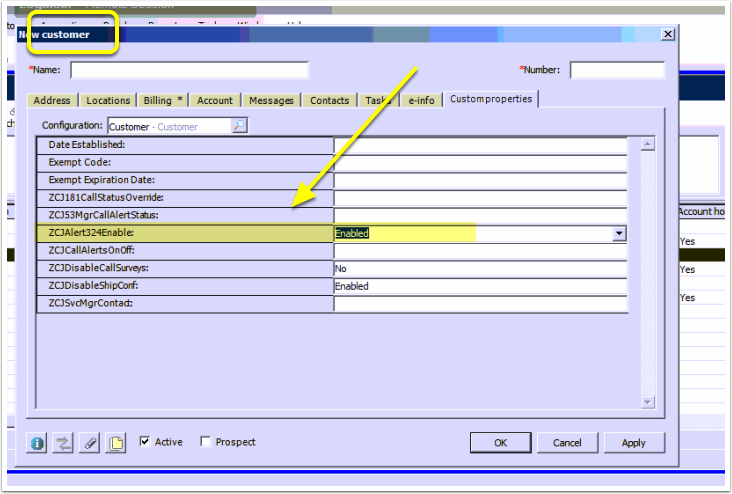
Task: Click the ZCJ53MgrCallAlertStatus value field
Action: pyautogui.click(x=481, y=216)
